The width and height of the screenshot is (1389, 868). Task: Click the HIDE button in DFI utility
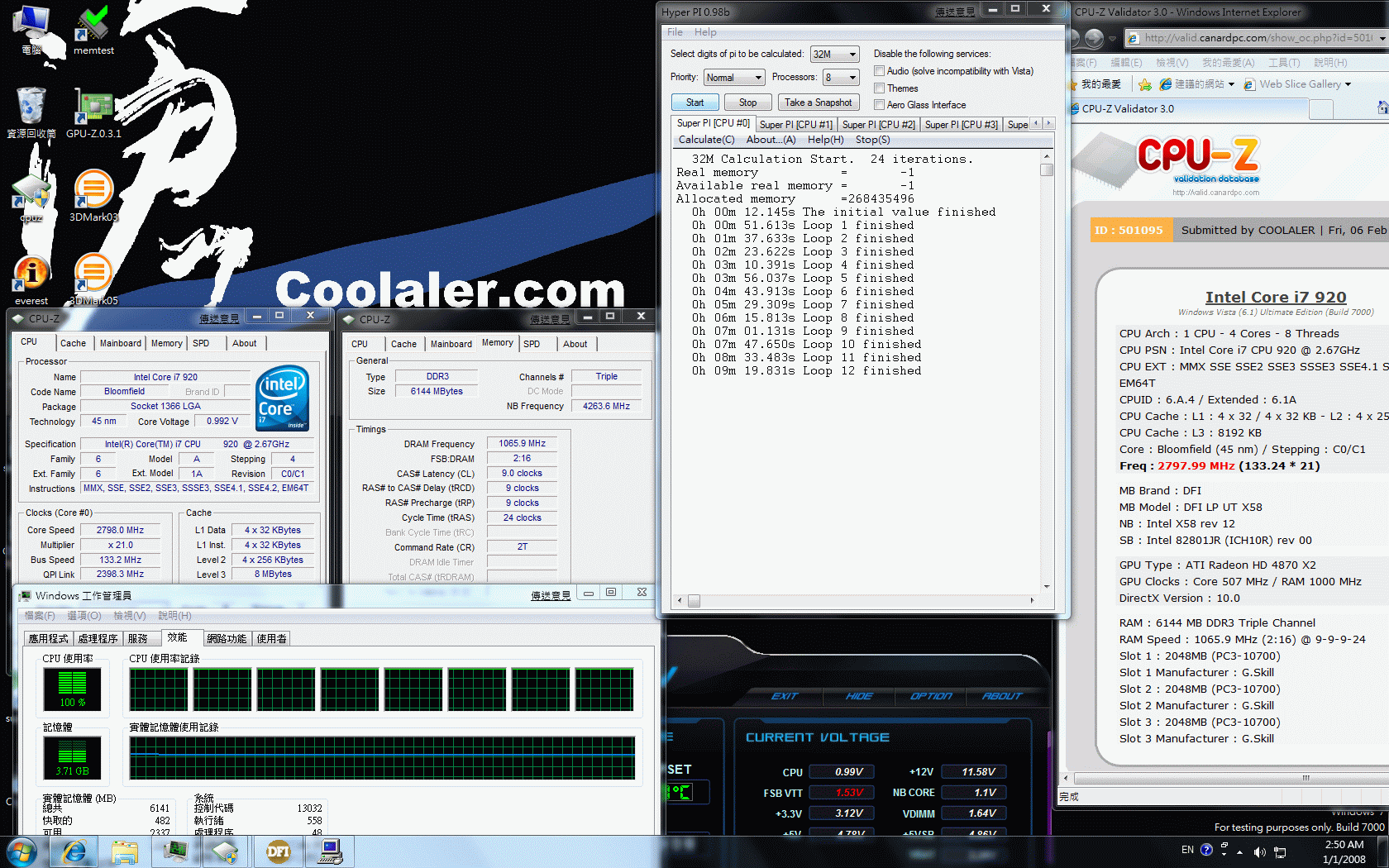pyautogui.click(x=859, y=696)
